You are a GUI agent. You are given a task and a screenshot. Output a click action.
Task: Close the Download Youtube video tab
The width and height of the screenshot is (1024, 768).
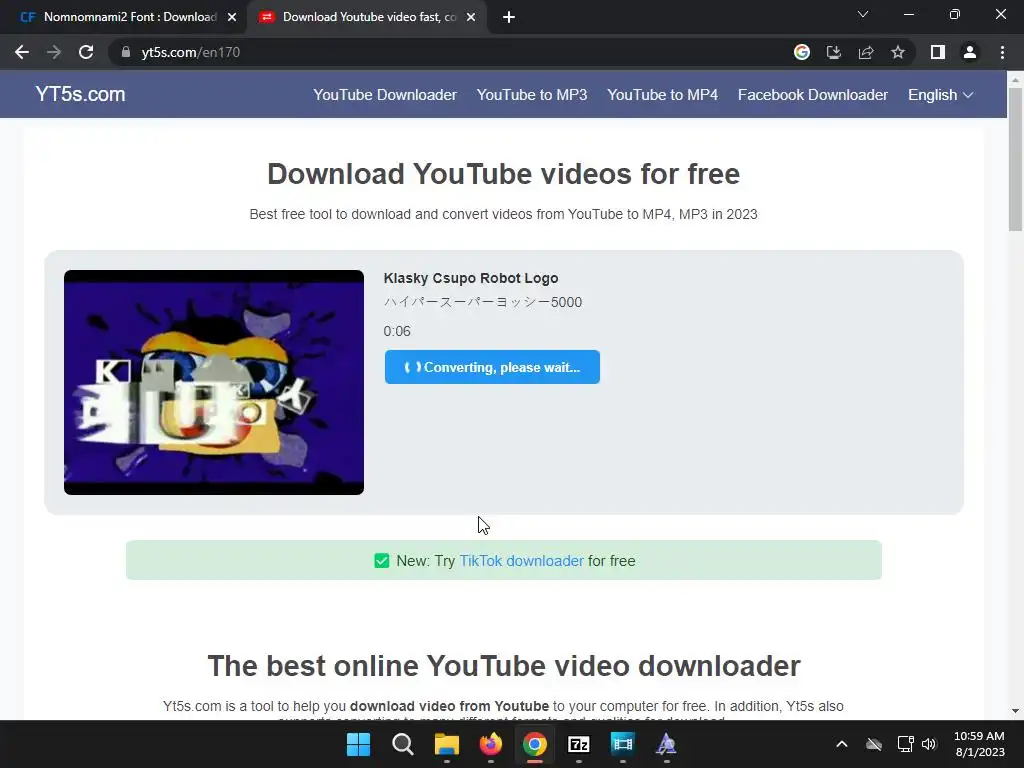471,18
